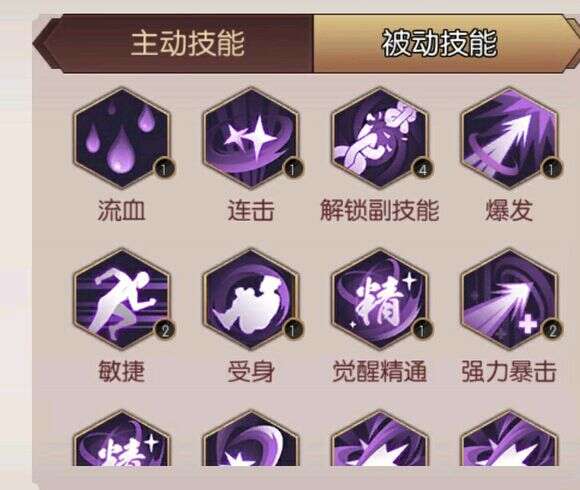
Task: Open the 受身 tumbling figure icon
Action: pyautogui.click(x=251, y=300)
